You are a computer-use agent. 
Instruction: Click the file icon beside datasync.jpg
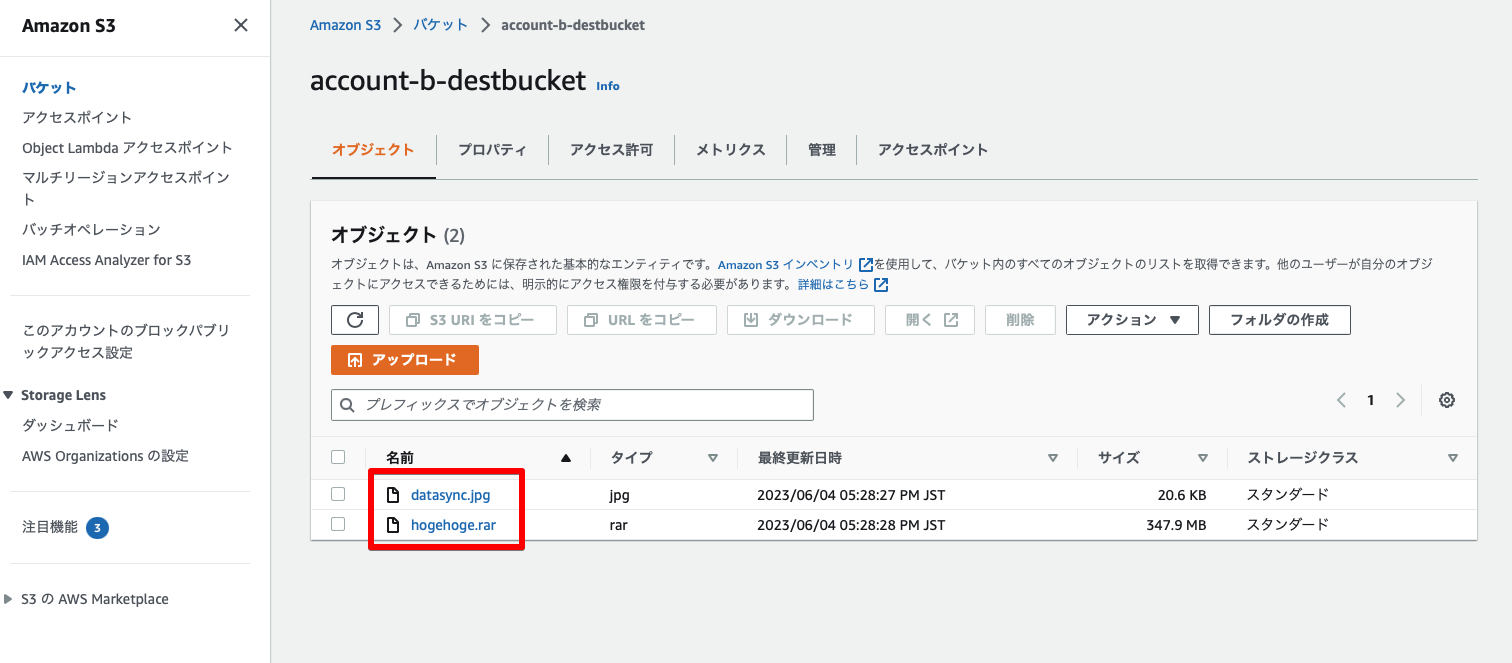[393, 494]
